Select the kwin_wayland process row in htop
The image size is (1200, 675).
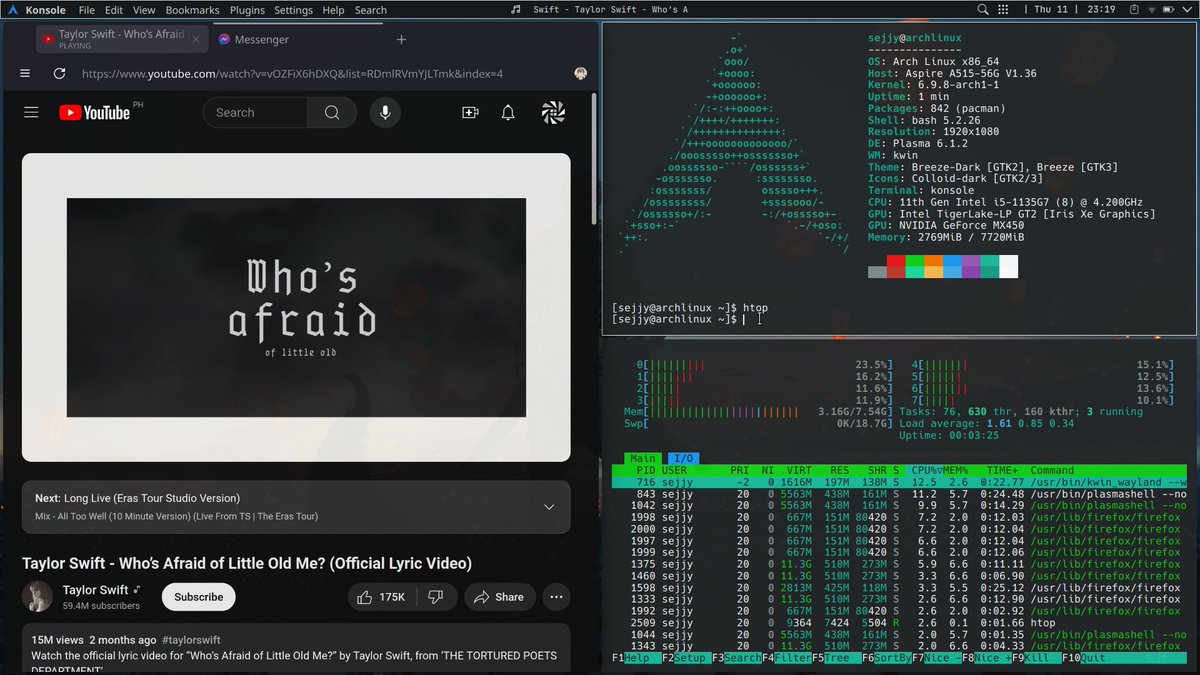pyautogui.click(x=900, y=483)
